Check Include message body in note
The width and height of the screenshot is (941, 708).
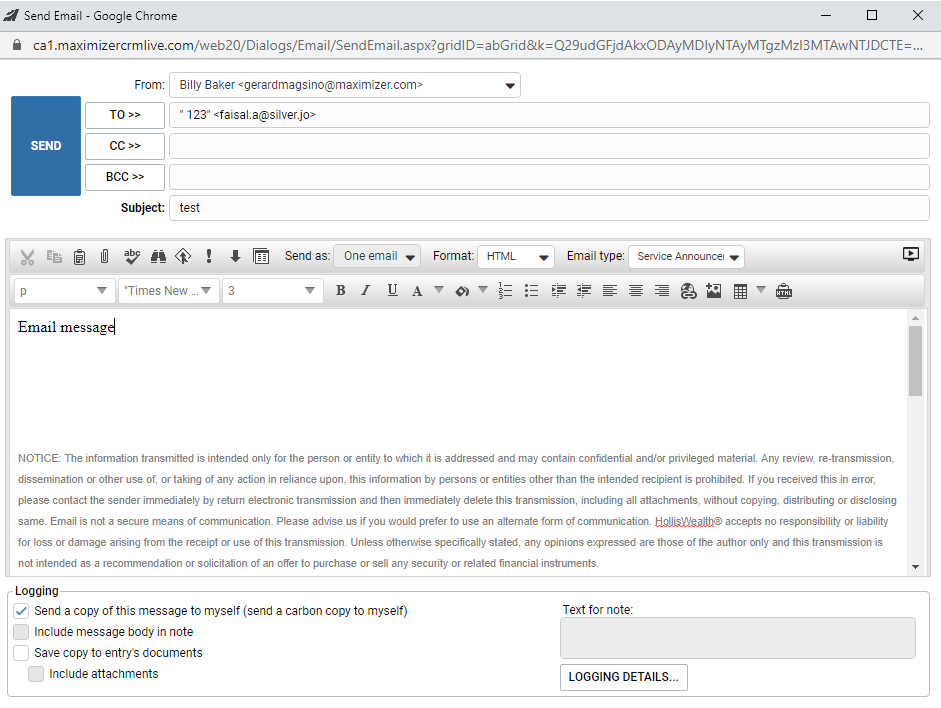[x=21, y=632]
